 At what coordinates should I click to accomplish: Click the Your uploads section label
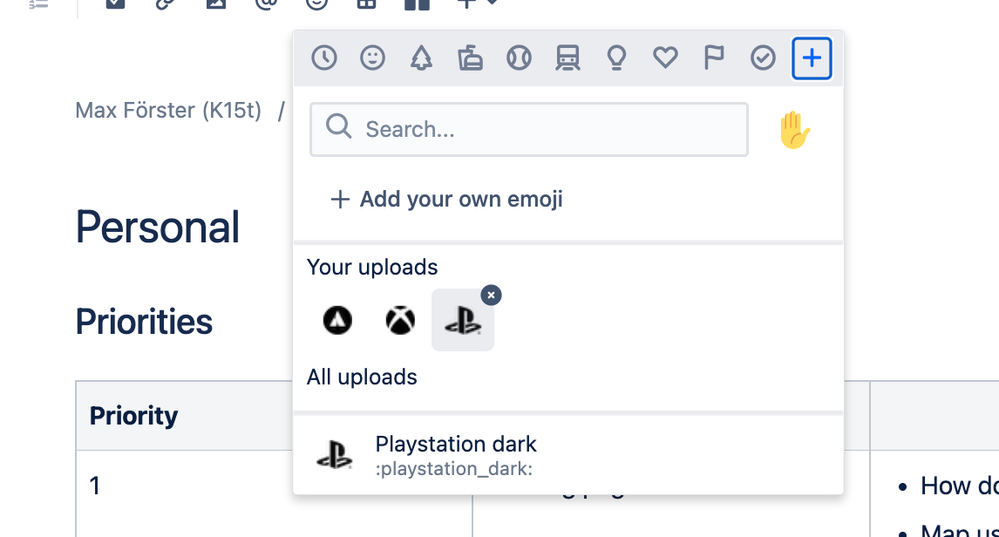click(372, 267)
